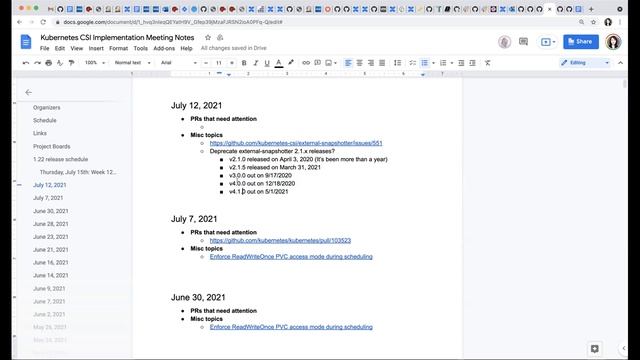
Task: Select center align
Action: (359, 63)
